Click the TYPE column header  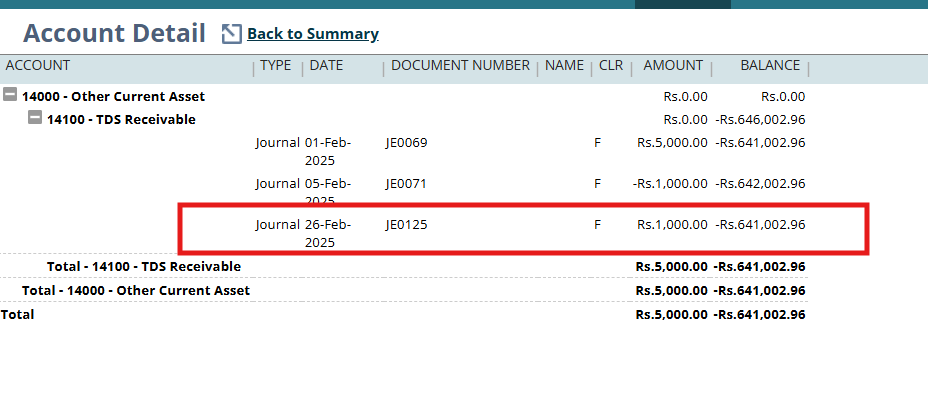[x=276, y=66]
